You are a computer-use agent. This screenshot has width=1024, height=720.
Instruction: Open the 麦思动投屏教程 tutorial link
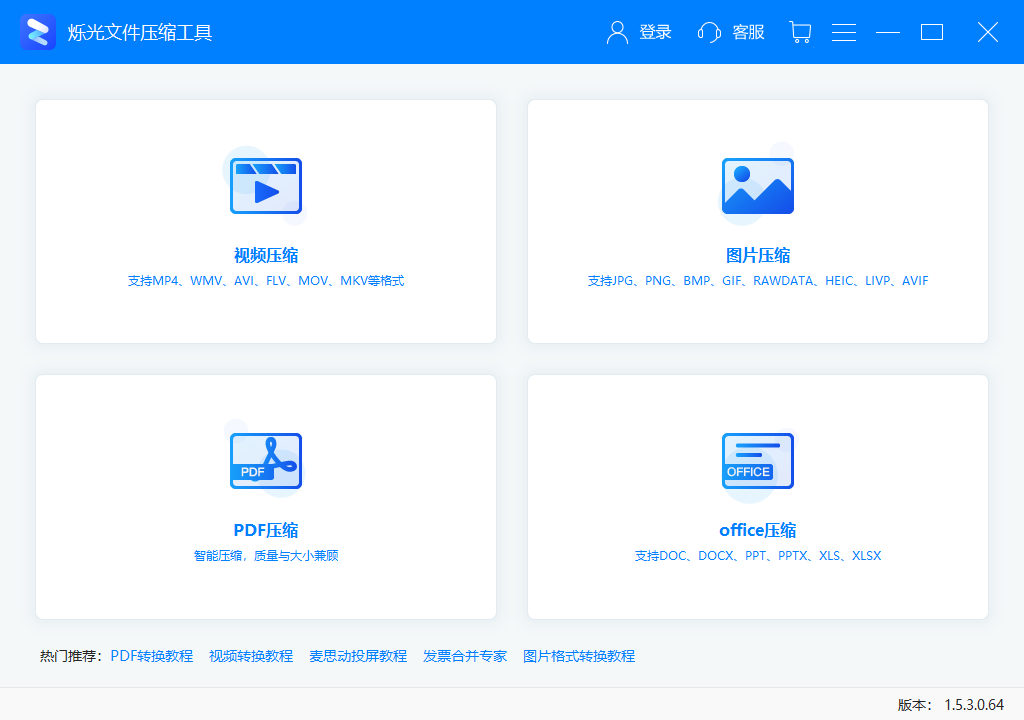coord(357,656)
